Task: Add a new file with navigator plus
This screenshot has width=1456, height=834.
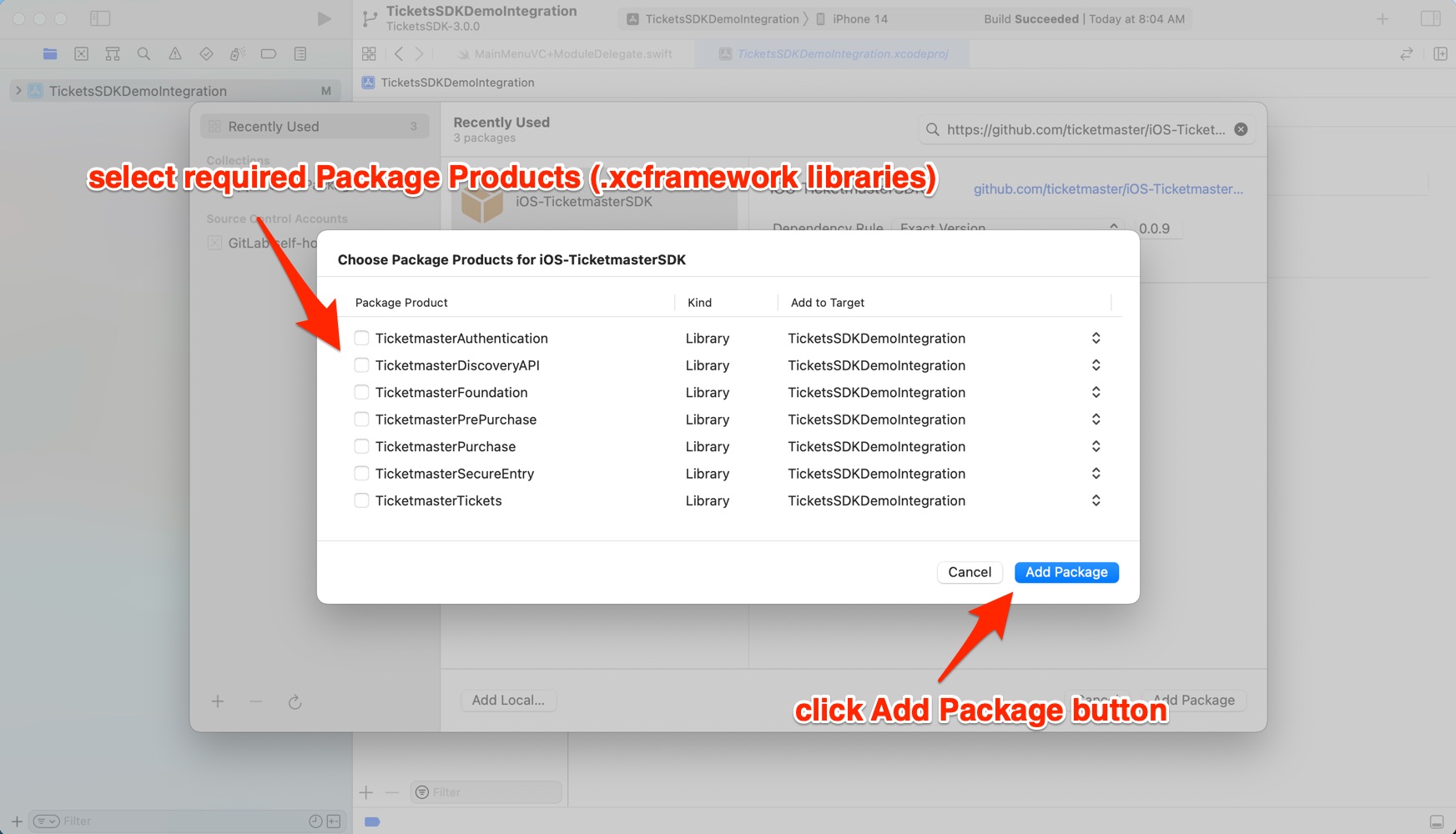Action: tap(17, 821)
